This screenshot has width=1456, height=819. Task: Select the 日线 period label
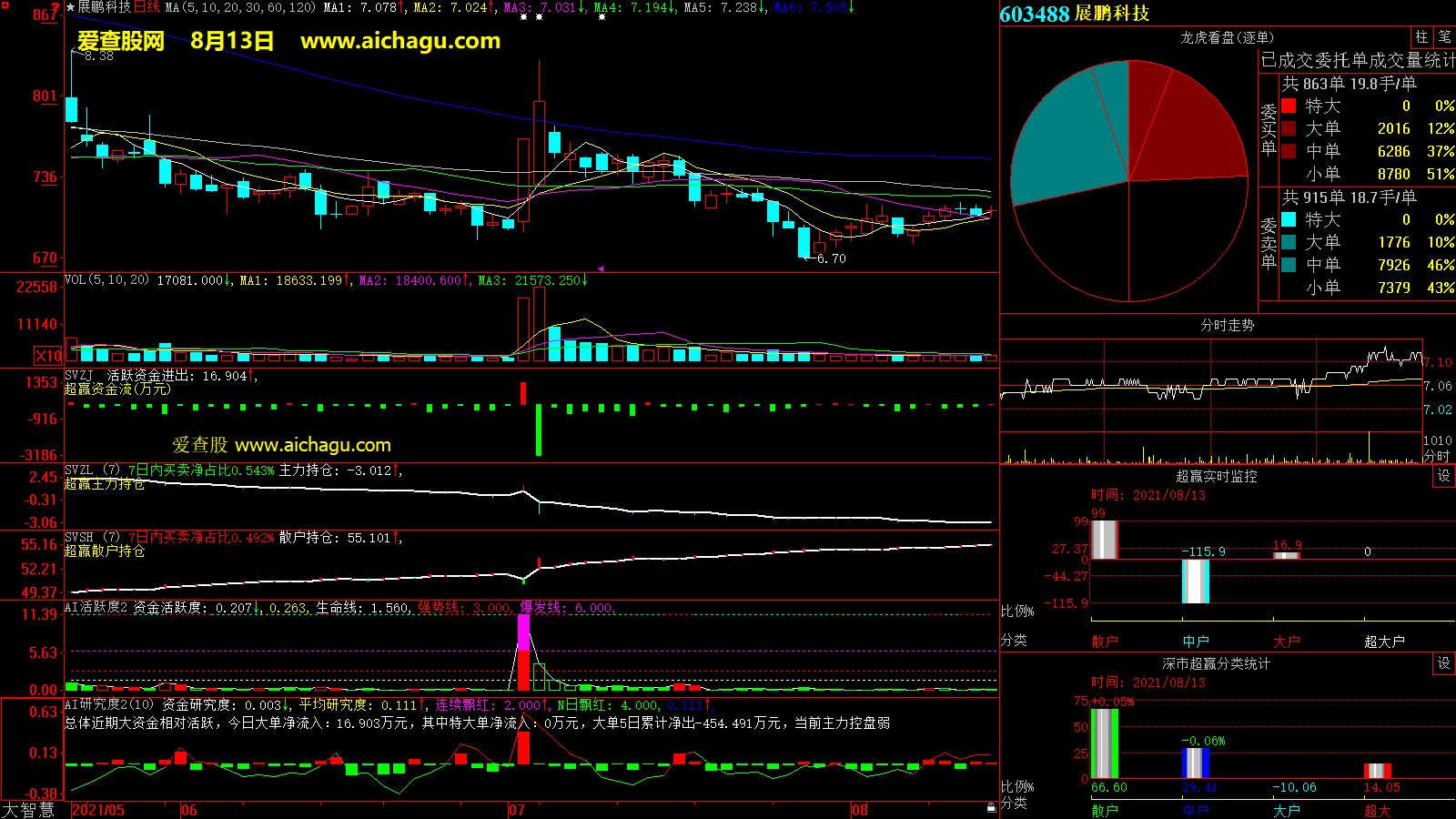147,7
